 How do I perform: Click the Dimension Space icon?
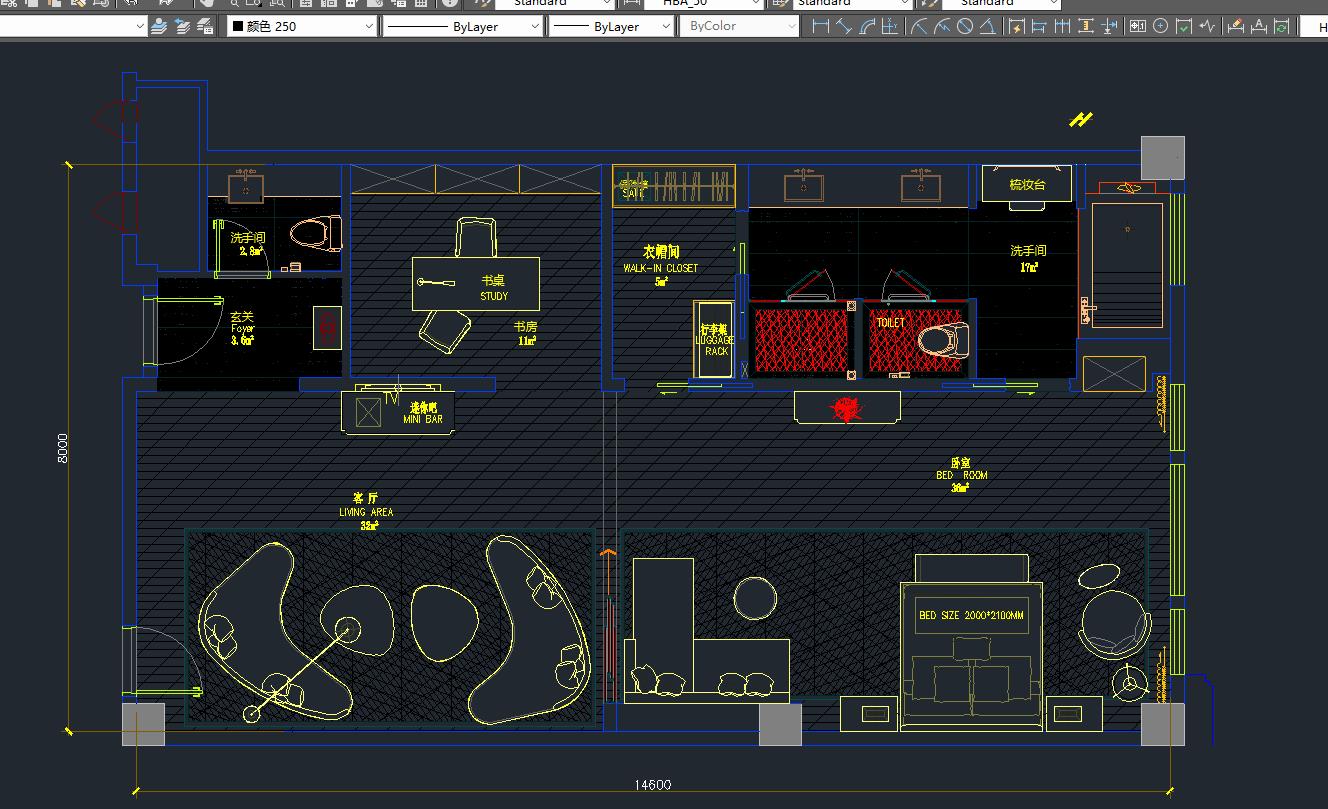(x=1086, y=27)
